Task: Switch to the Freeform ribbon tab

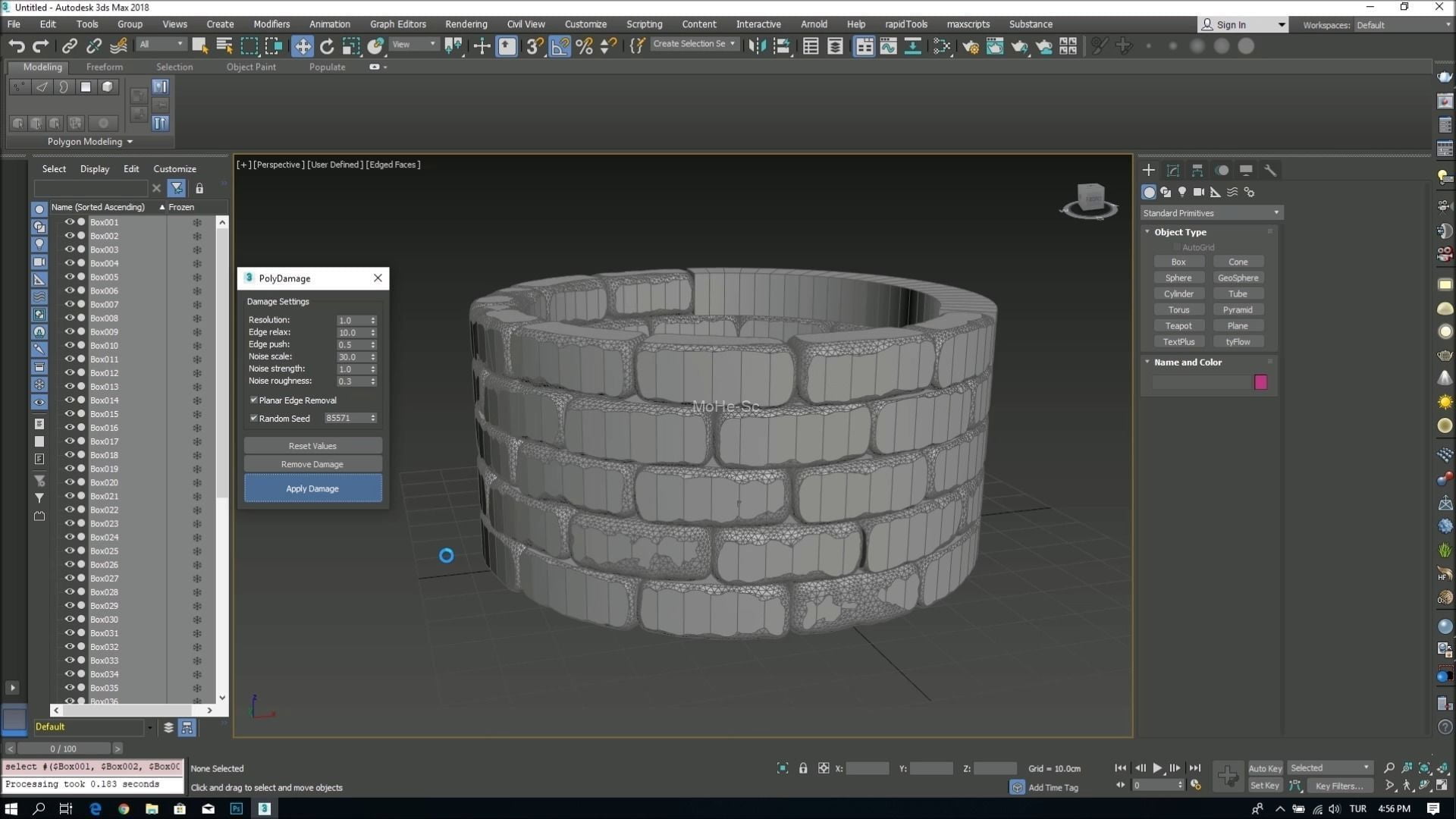Action: click(104, 67)
